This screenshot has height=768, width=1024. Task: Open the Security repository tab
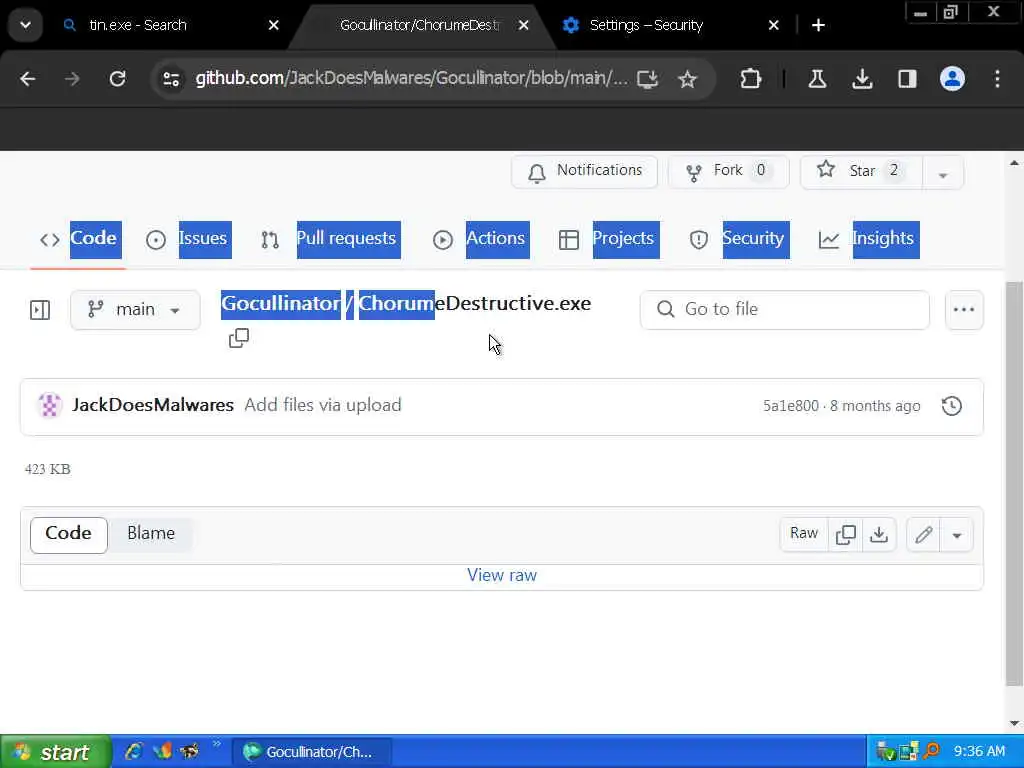tap(738, 239)
